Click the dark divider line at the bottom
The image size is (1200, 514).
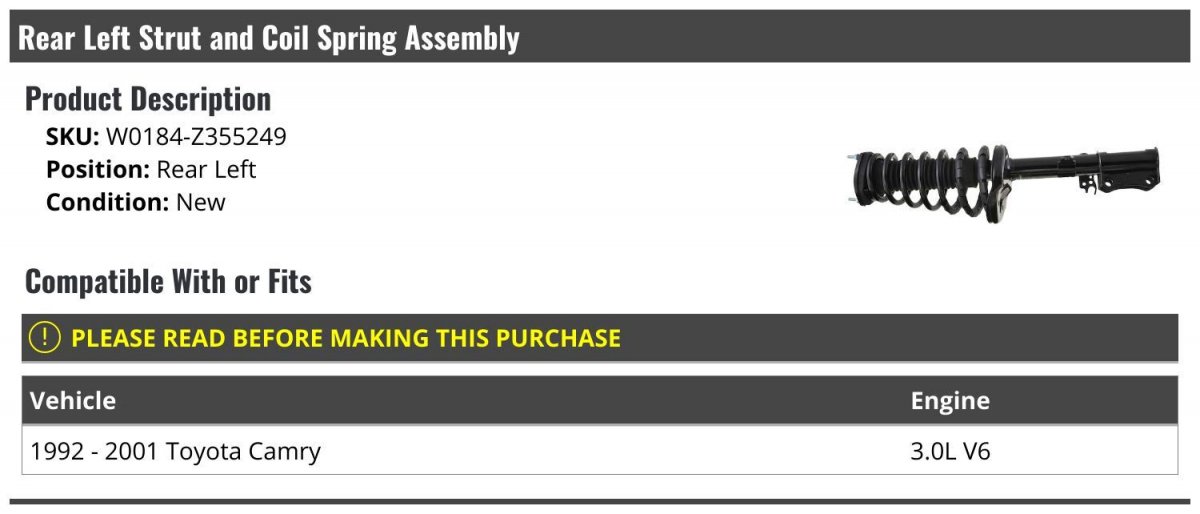click(600, 501)
